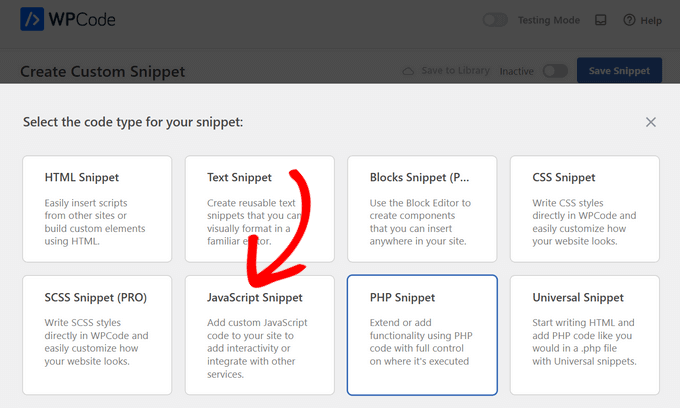Click the 'Select the code type for your snippet:' text
This screenshot has height=408, width=680.
[x=133, y=122]
